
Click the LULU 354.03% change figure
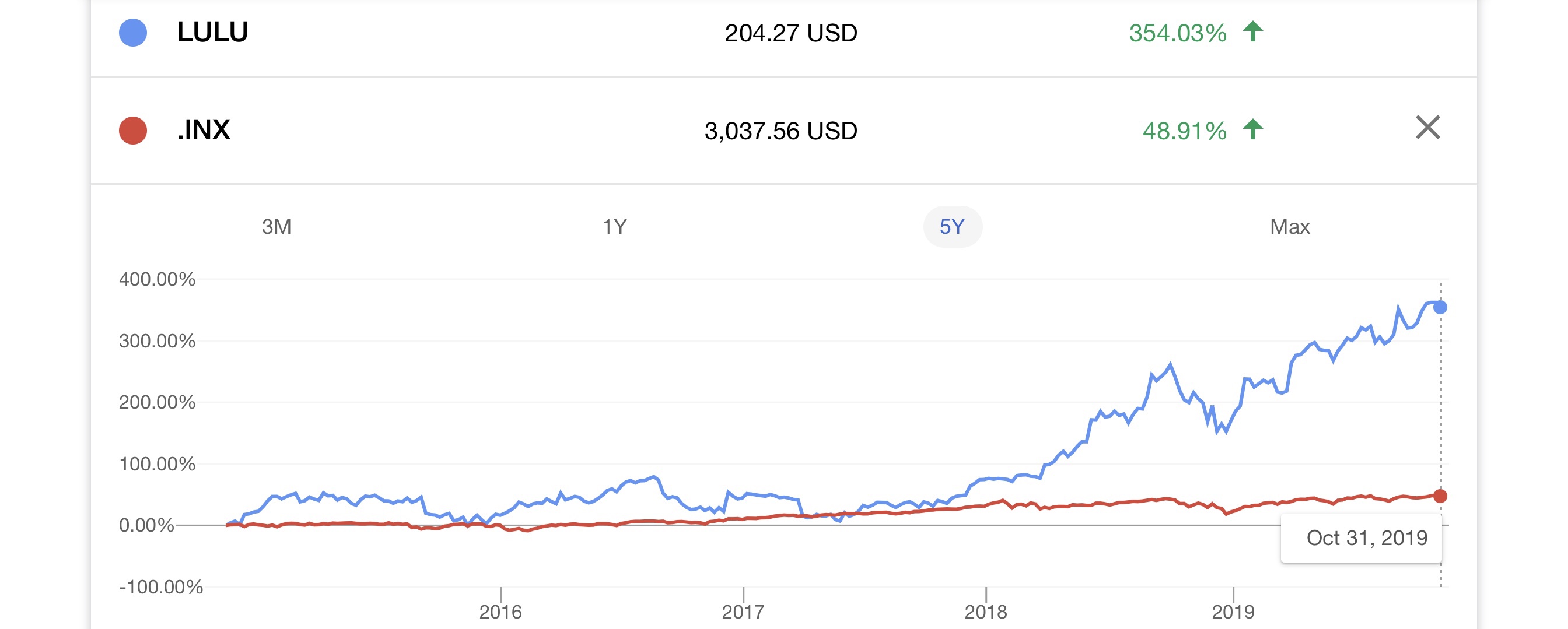[1177, 33]
